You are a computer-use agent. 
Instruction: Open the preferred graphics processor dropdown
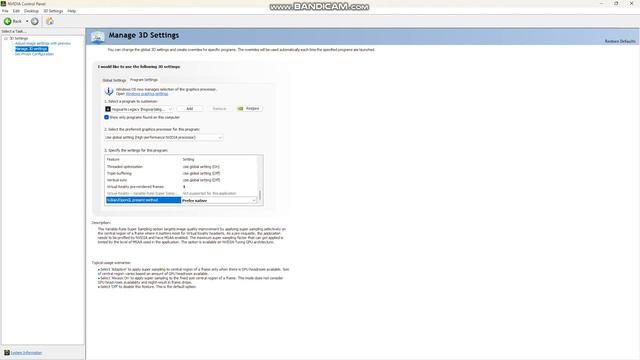click(164, 138)
